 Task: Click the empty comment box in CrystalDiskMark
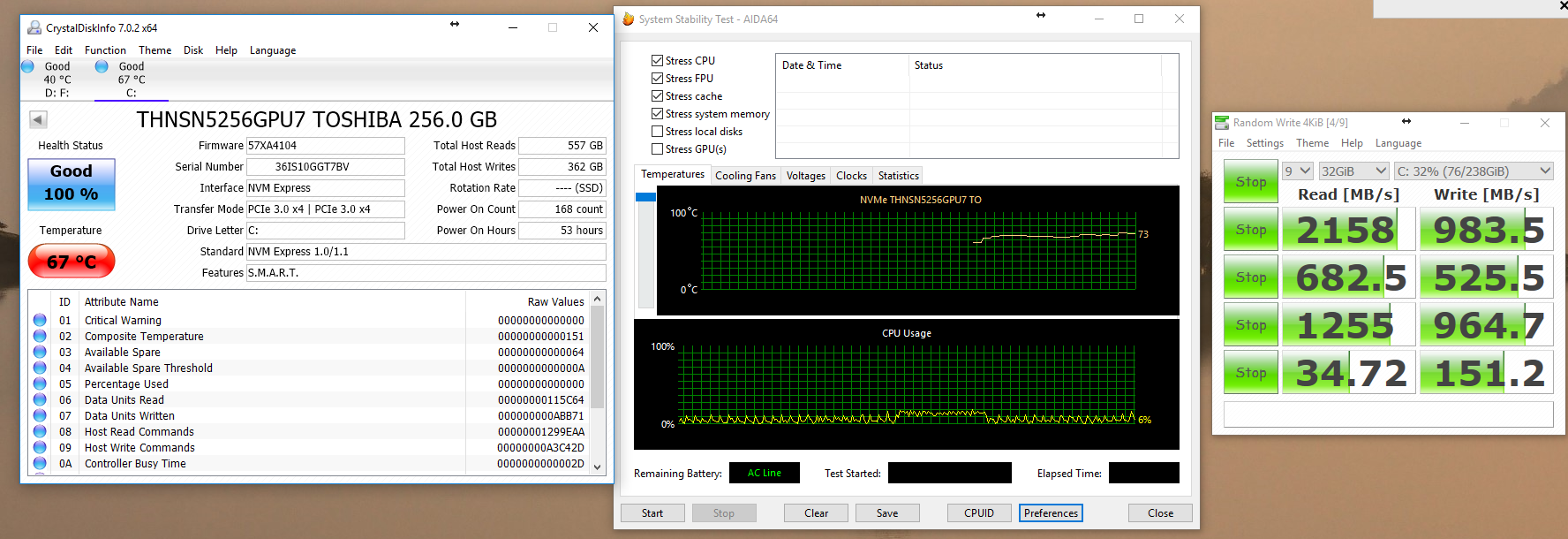coord(1388,414)
